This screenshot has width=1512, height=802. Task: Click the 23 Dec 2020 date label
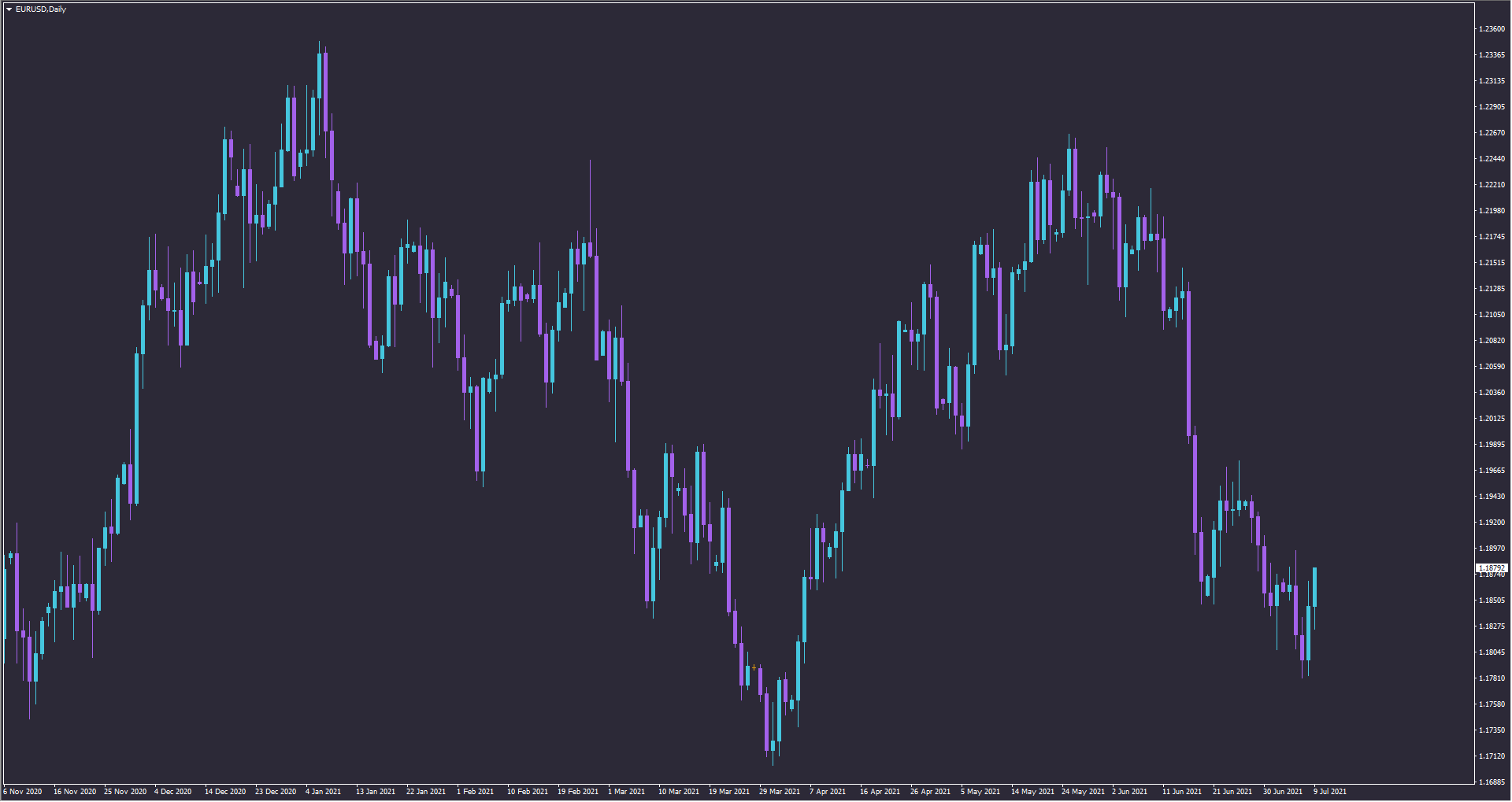click(x=276, y=792)
